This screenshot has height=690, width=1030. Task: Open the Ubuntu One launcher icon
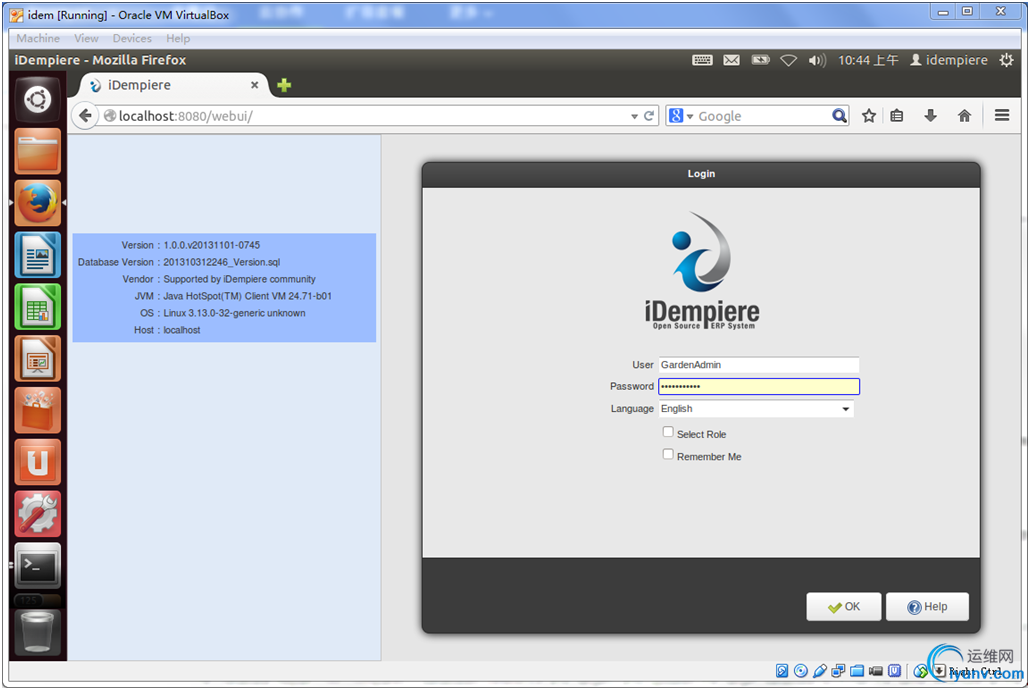pyautogui.click(x=37, y=463)
